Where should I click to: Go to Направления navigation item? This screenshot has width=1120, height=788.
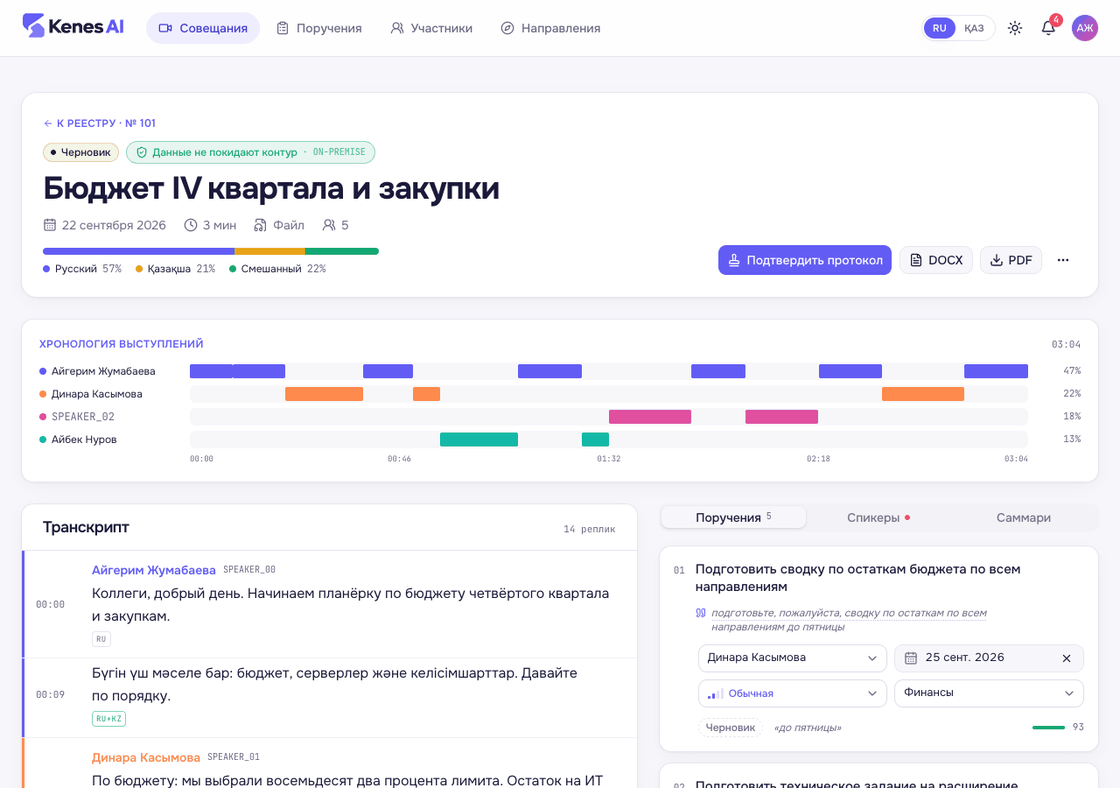click(x=551, y=28)
